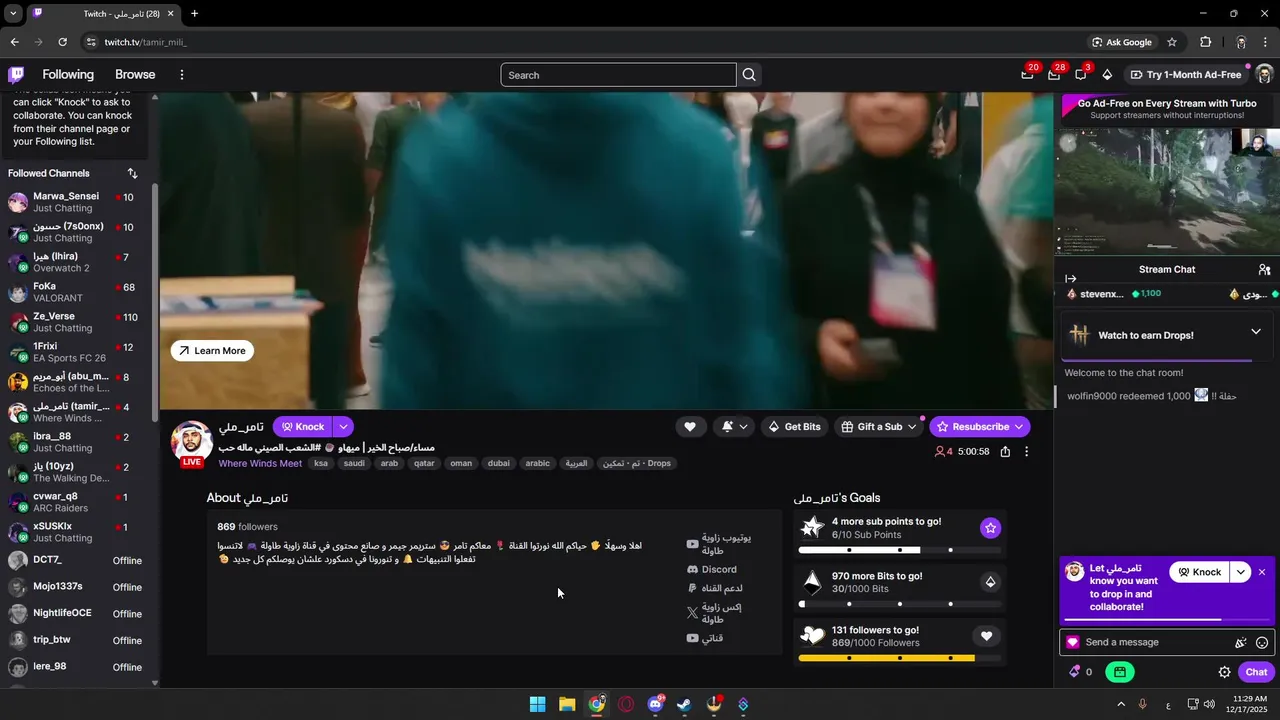The height and width of the screenshot is (720, 1280).
Task: Select the Twitch browser tab
Action: [x=102, y=14]
